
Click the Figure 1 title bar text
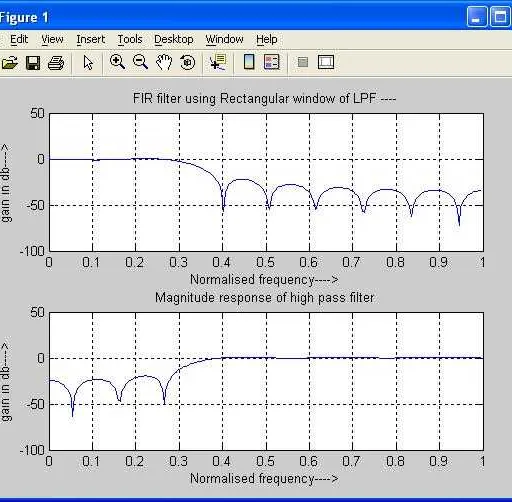pyautogui.click(x=24, y=17)
